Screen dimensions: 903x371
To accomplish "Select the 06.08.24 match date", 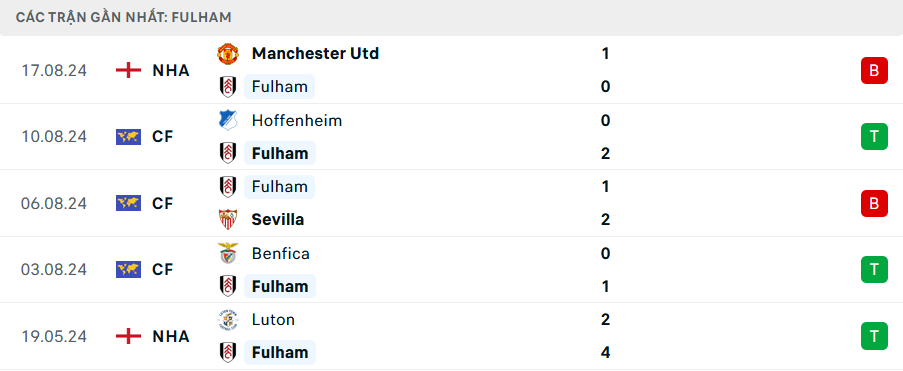I will pos(54,203).
